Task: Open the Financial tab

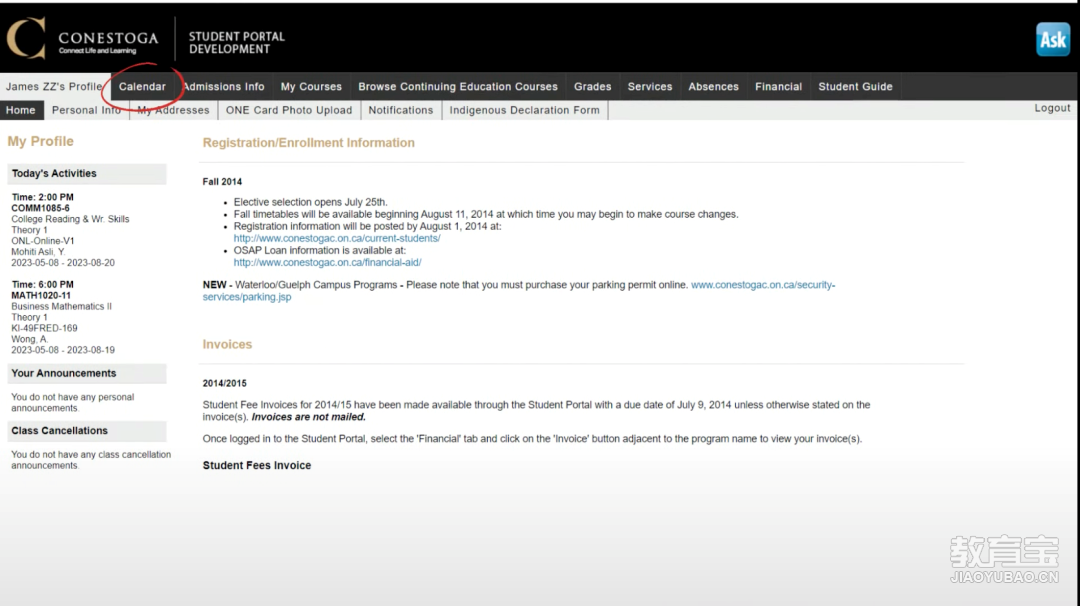Action: pos(778,87)
